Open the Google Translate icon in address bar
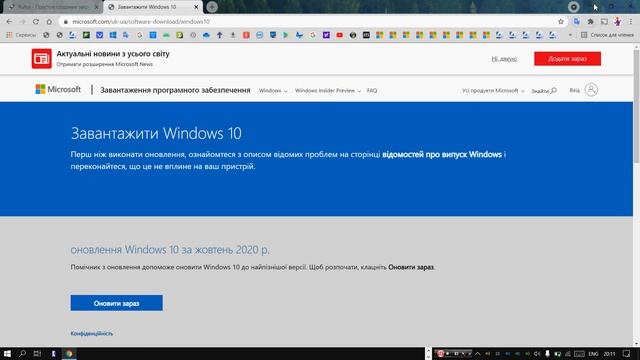The image size is (640, 360). click(577, 22)
